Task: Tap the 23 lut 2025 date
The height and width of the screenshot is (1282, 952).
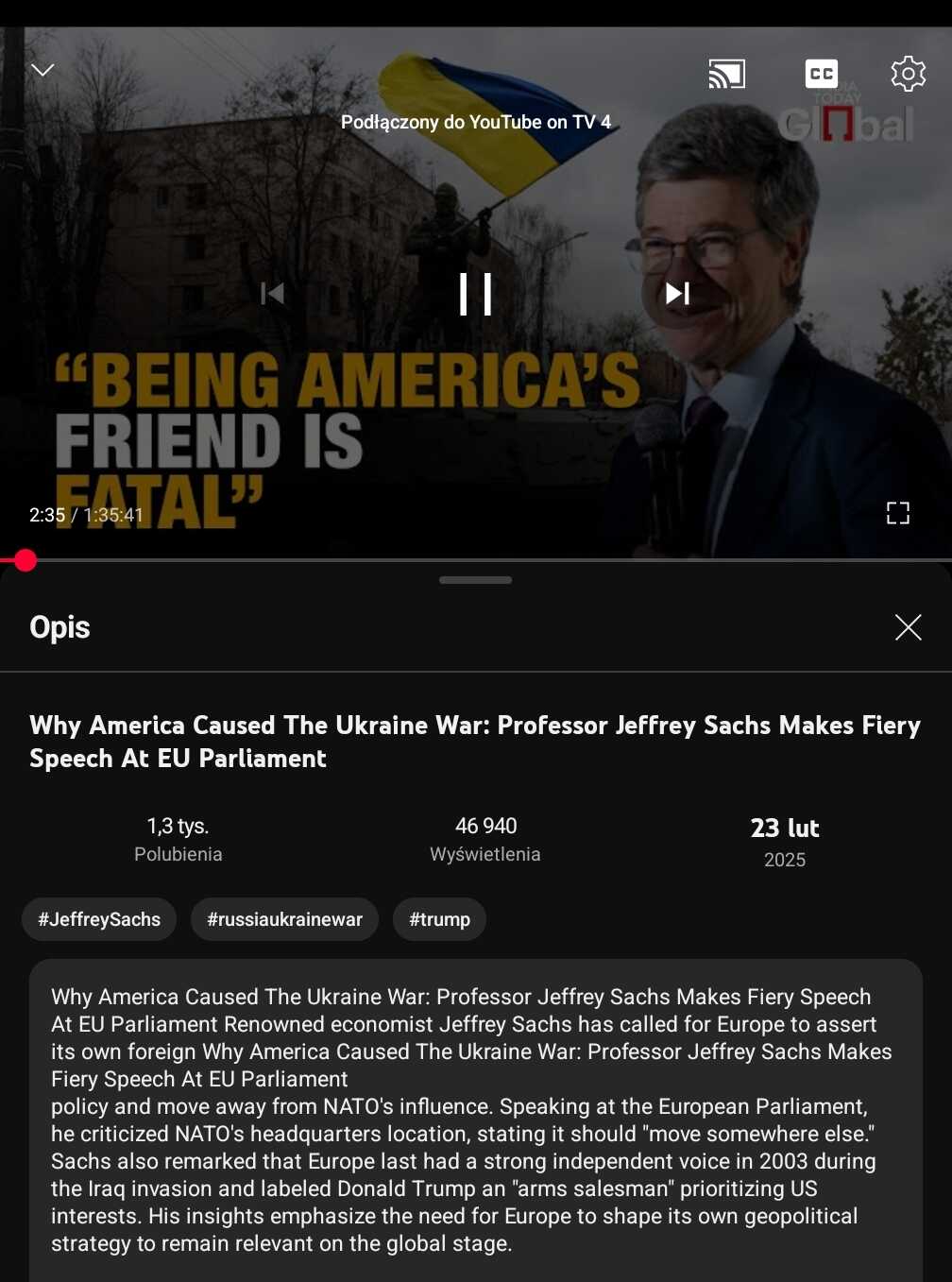Action: coord(785,842)
